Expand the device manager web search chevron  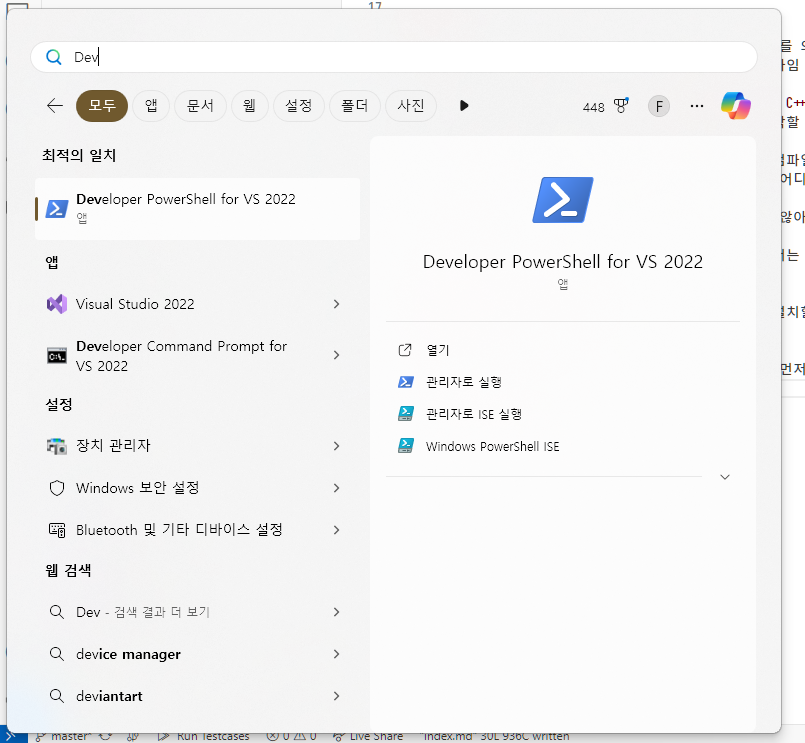pos(336,654)
